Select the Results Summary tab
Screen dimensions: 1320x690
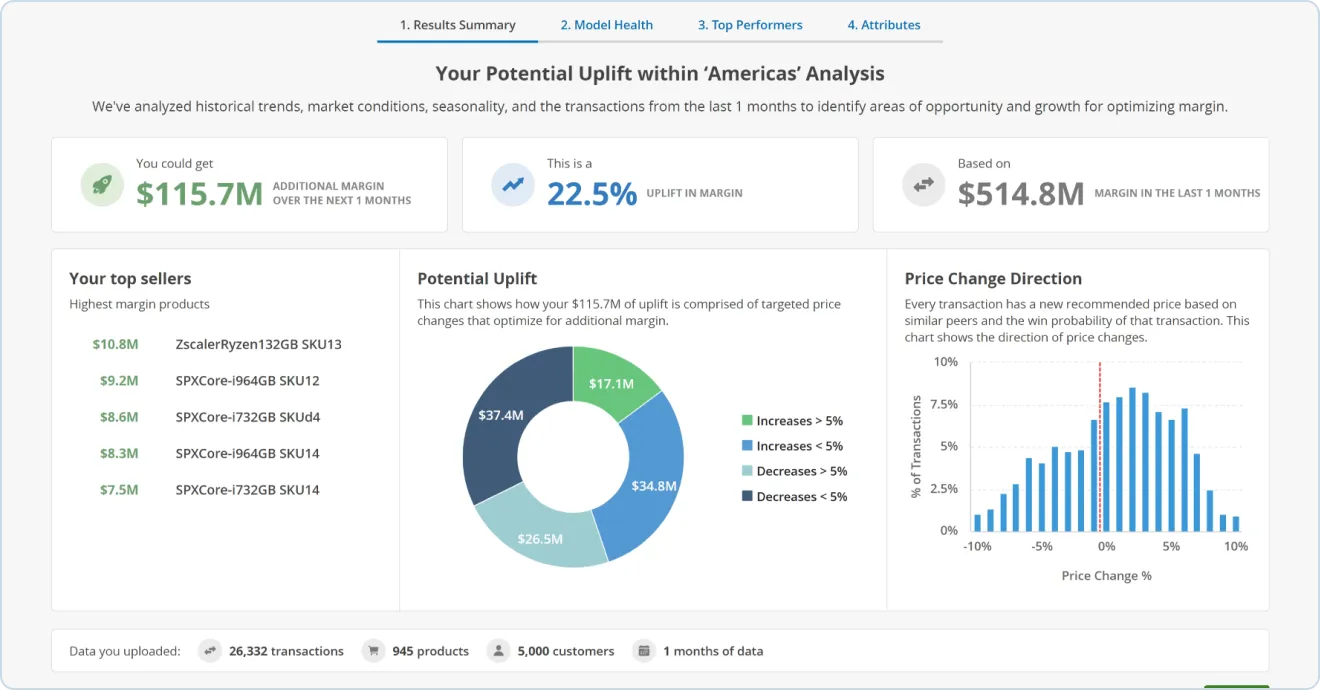point(458,25)
